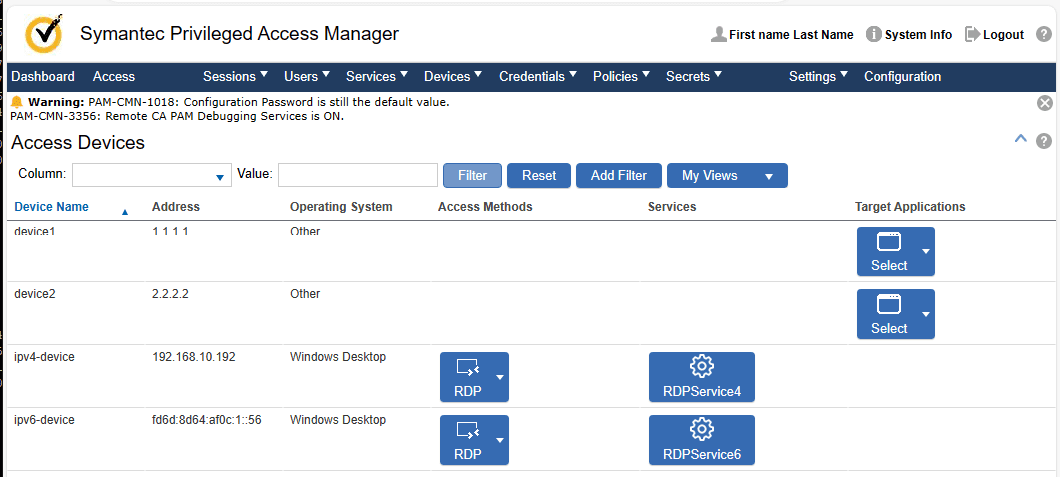This screenshot has height=477, width=1060.
Task: Open the Settings menu
Action: pos(819,76)
